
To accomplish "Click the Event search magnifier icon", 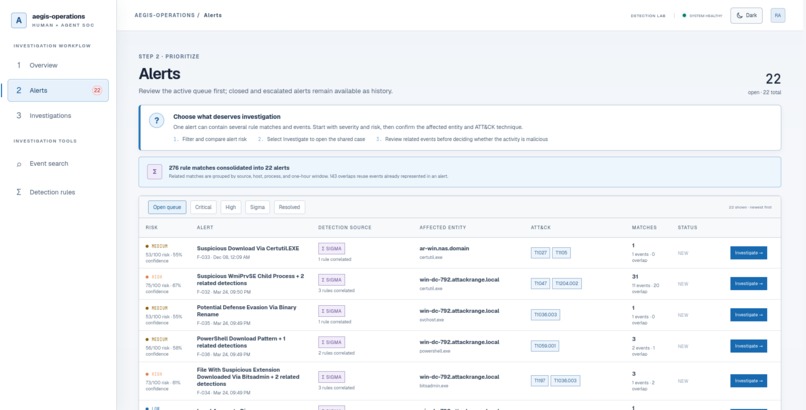I will click(x=19, y=164).
